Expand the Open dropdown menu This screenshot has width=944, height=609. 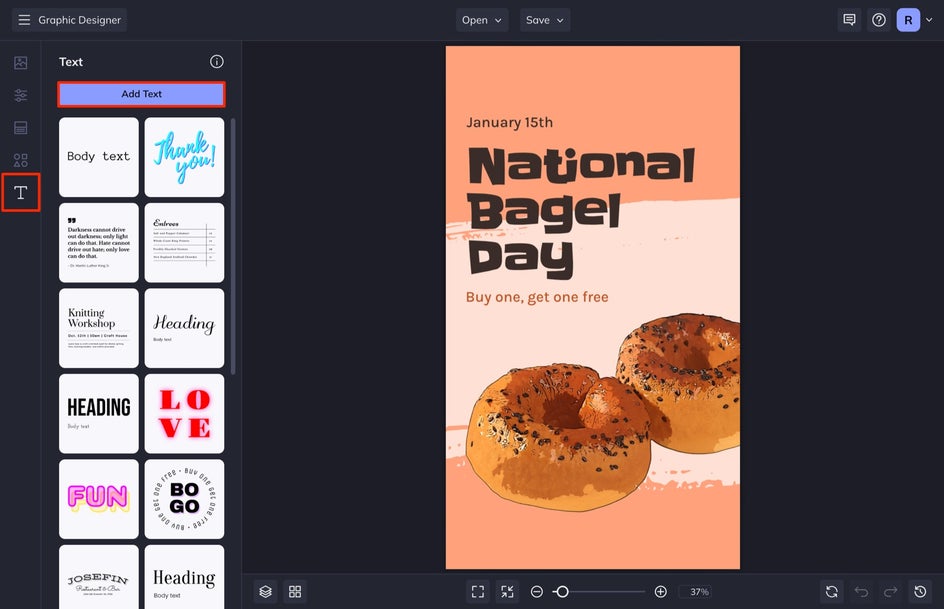point(482,20)
